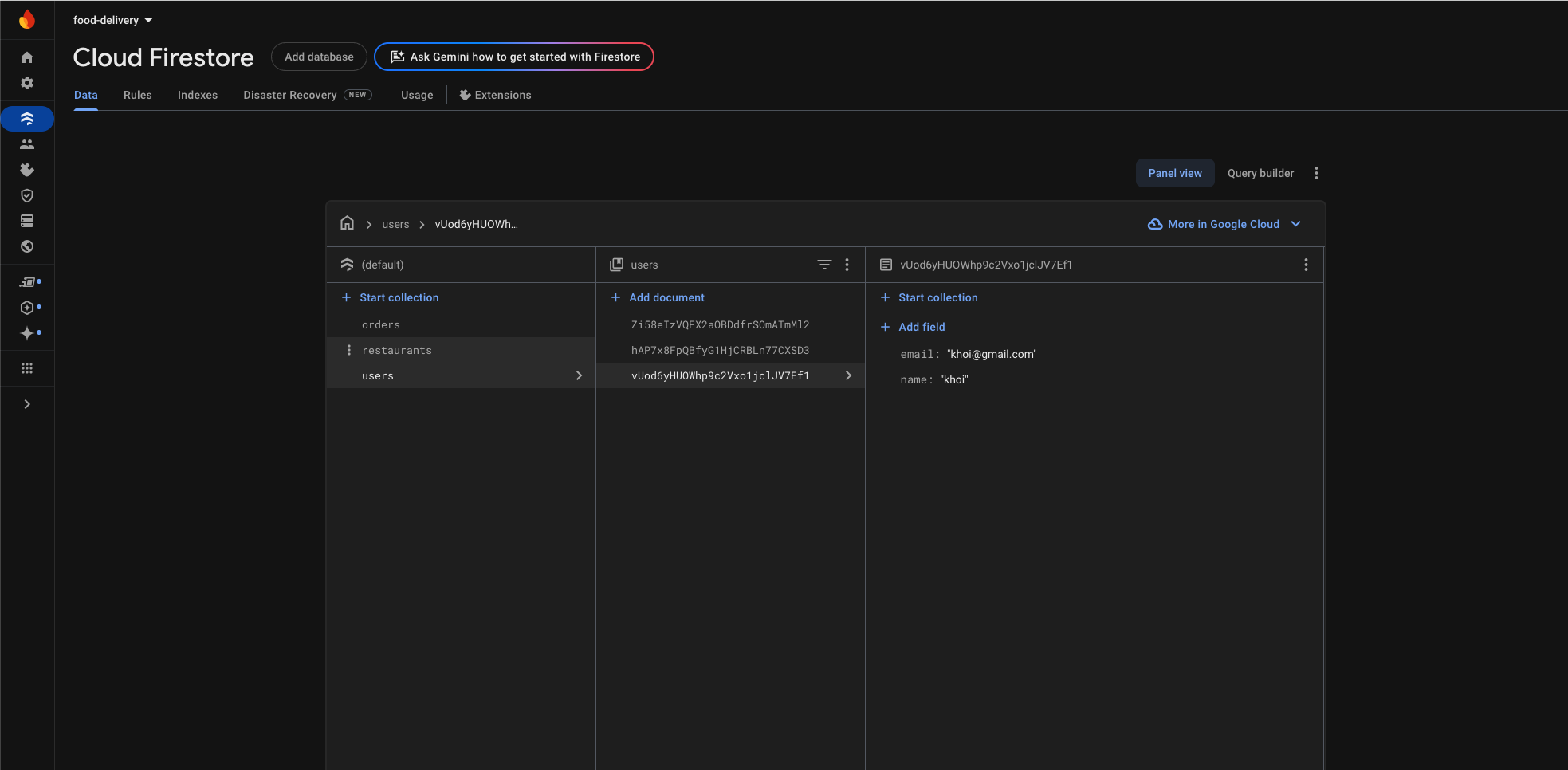Click the chevron on users collection row

tap(579, 375)
